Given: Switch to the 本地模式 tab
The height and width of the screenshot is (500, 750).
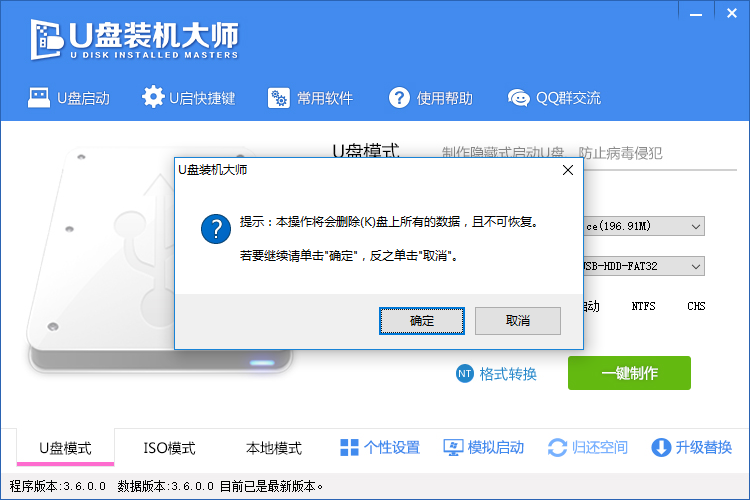Looking at the screenshot, I should click(274, 448).
